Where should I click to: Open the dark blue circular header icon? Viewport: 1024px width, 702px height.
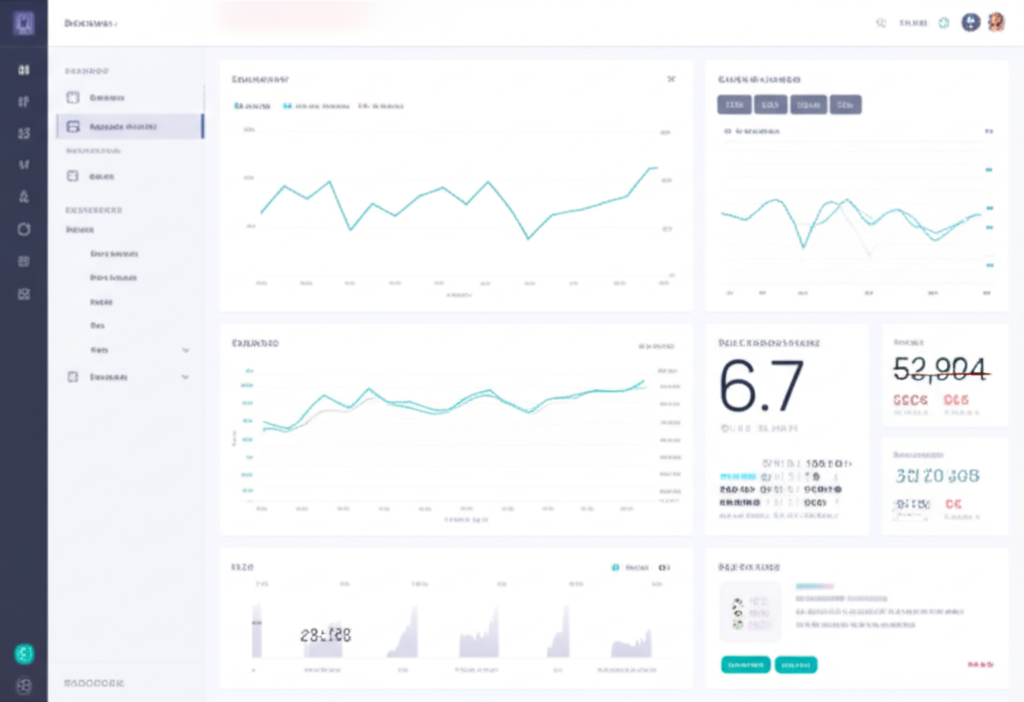tap(970, 22)
